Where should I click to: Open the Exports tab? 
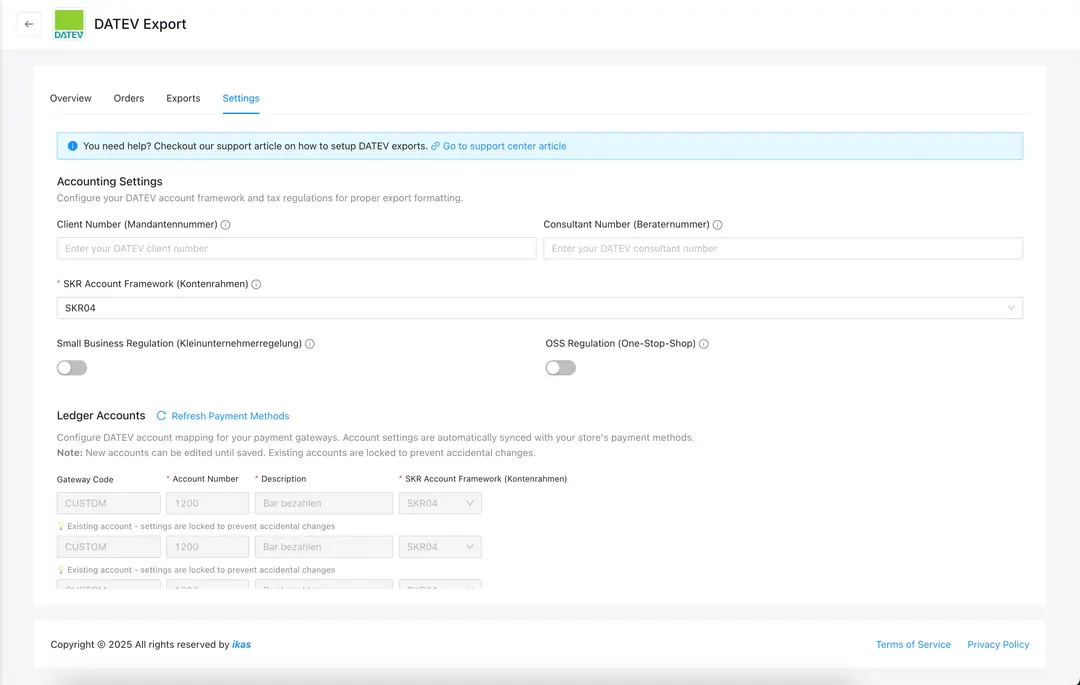[x=183, y=98]
